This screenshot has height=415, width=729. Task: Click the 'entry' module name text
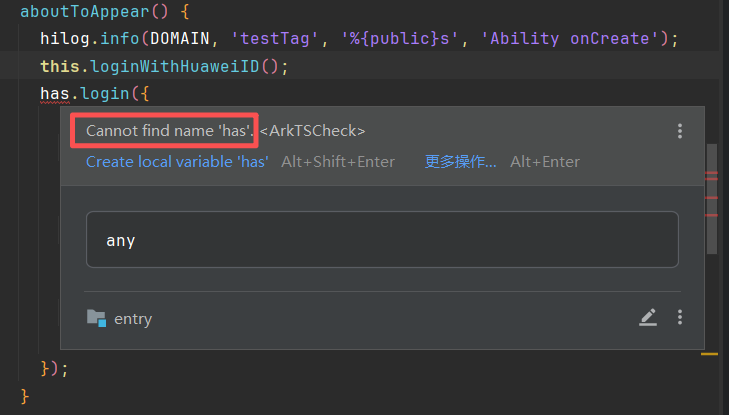coord(133,319)
